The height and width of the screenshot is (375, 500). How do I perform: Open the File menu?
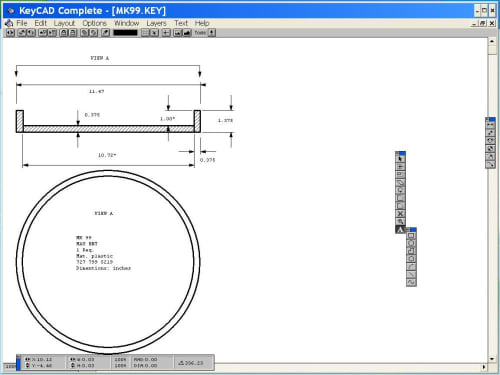[x=22, y=23]
